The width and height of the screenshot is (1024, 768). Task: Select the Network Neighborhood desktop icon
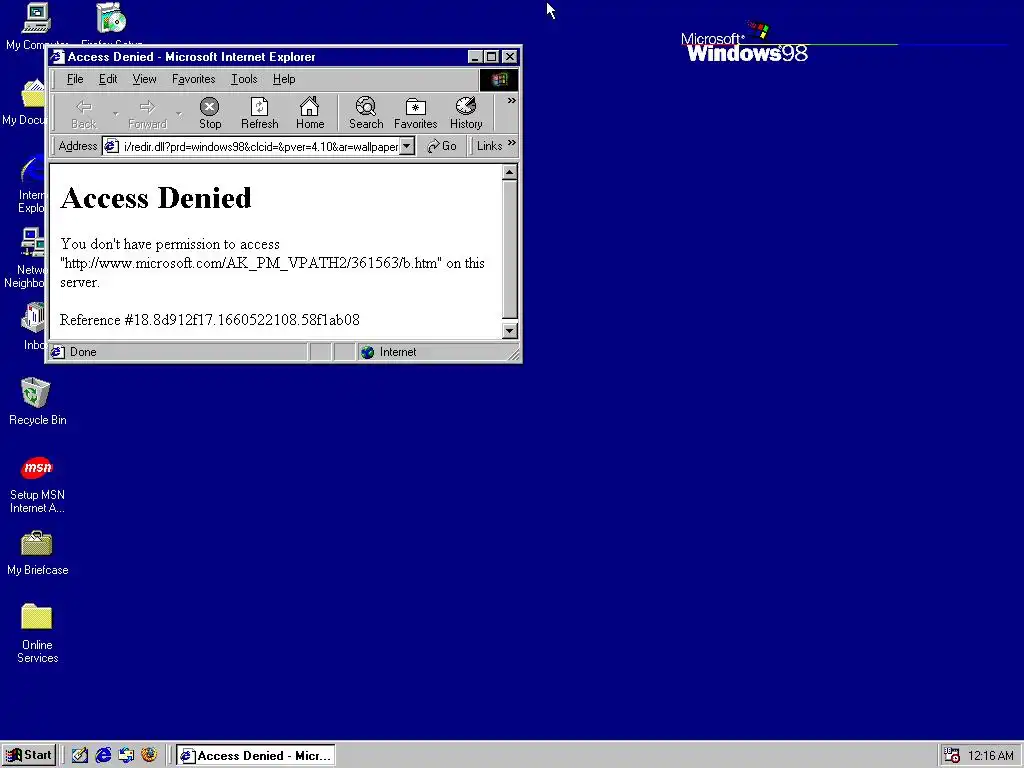26,258
